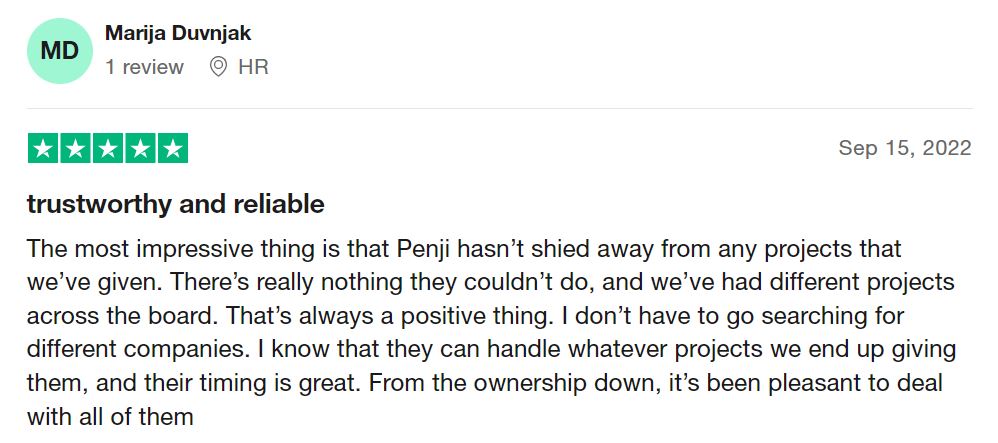Click the second green rating star
The width and height of the screenshot is (998, 443).
[x=75, y=148]
